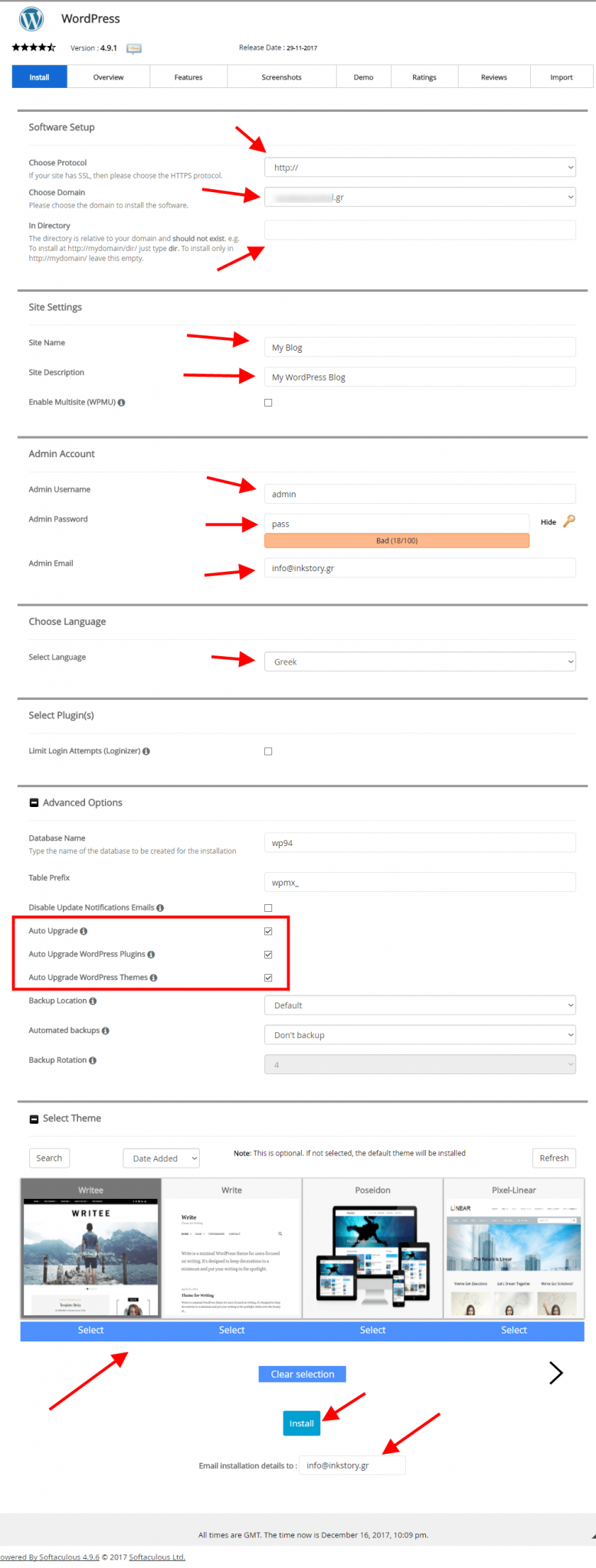Open the Select Language dropdown showing Greek
Viewport: 596px width, 1568px height.
420,662
